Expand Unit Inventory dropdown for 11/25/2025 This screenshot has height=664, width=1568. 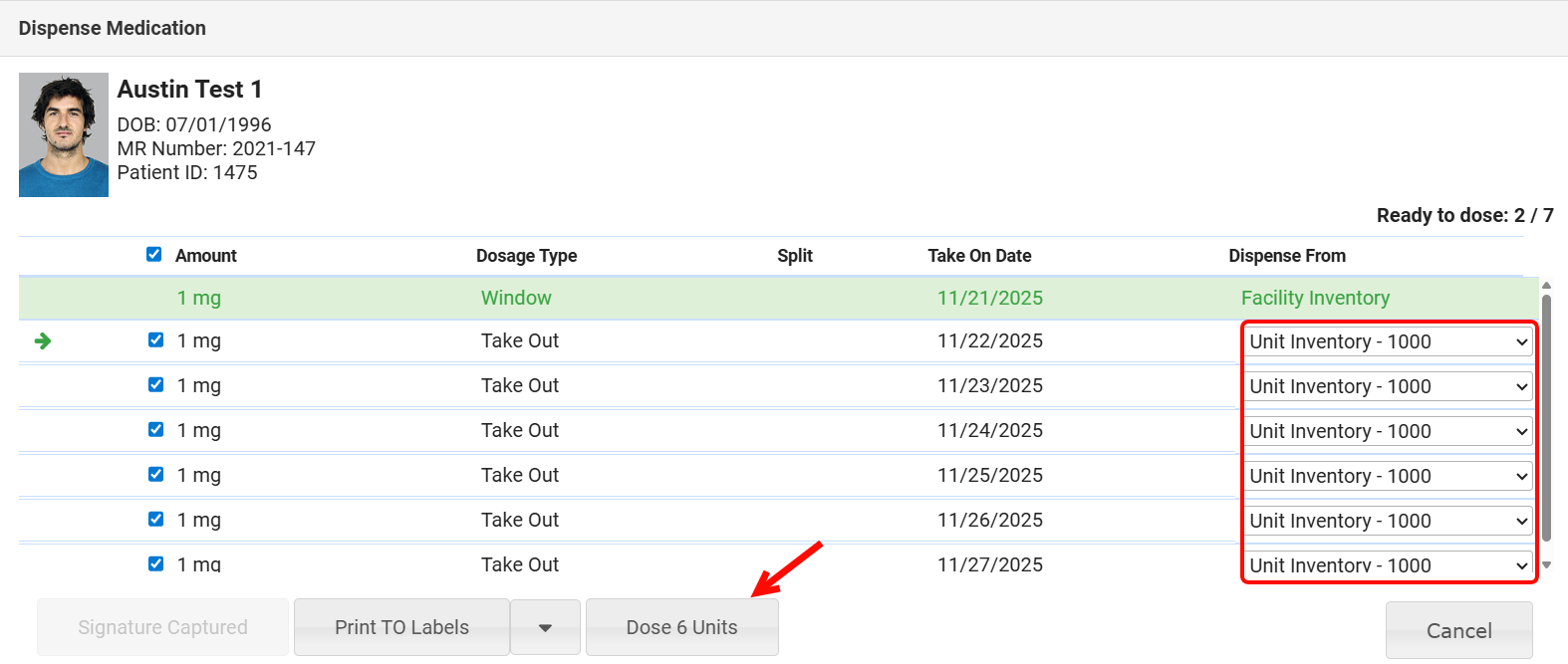pyautogui.click(x=1388, y=476)
